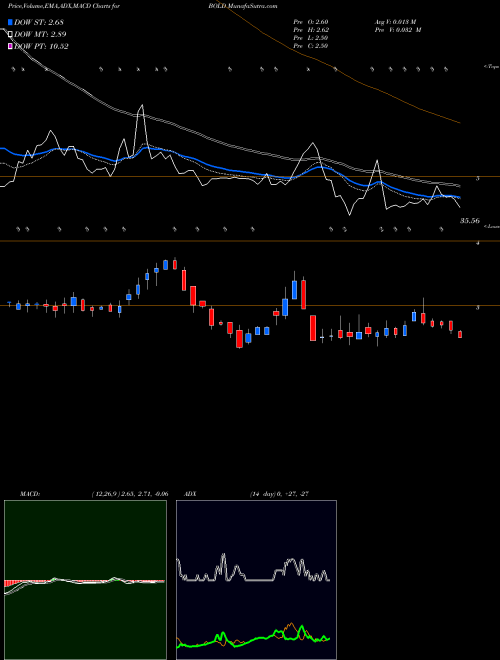This screenshot has width=500, height=660.
Task: Click the 'Pre V: 0.032 M' volume text
Action: [398, 30]
